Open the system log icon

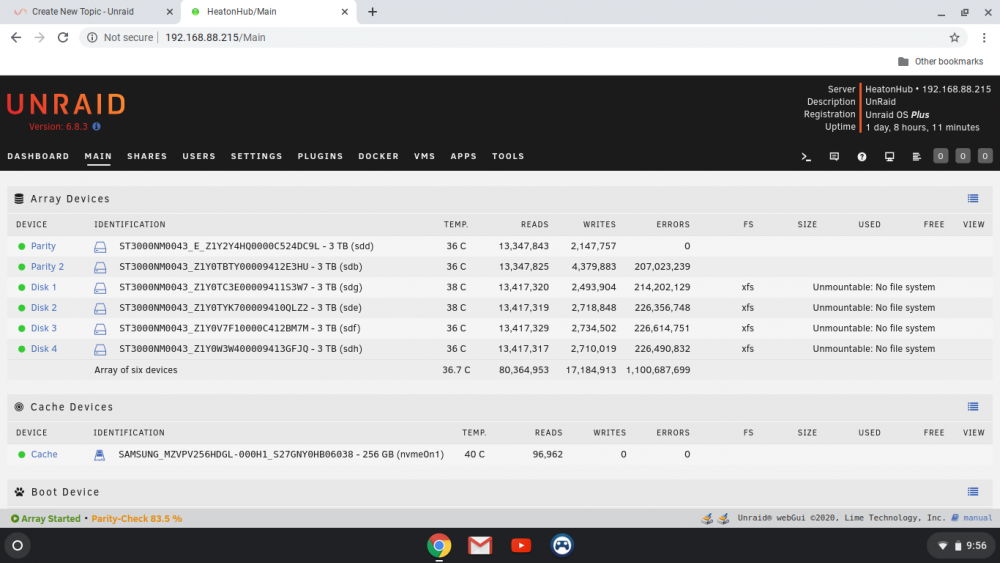click(x=916, y=157)
